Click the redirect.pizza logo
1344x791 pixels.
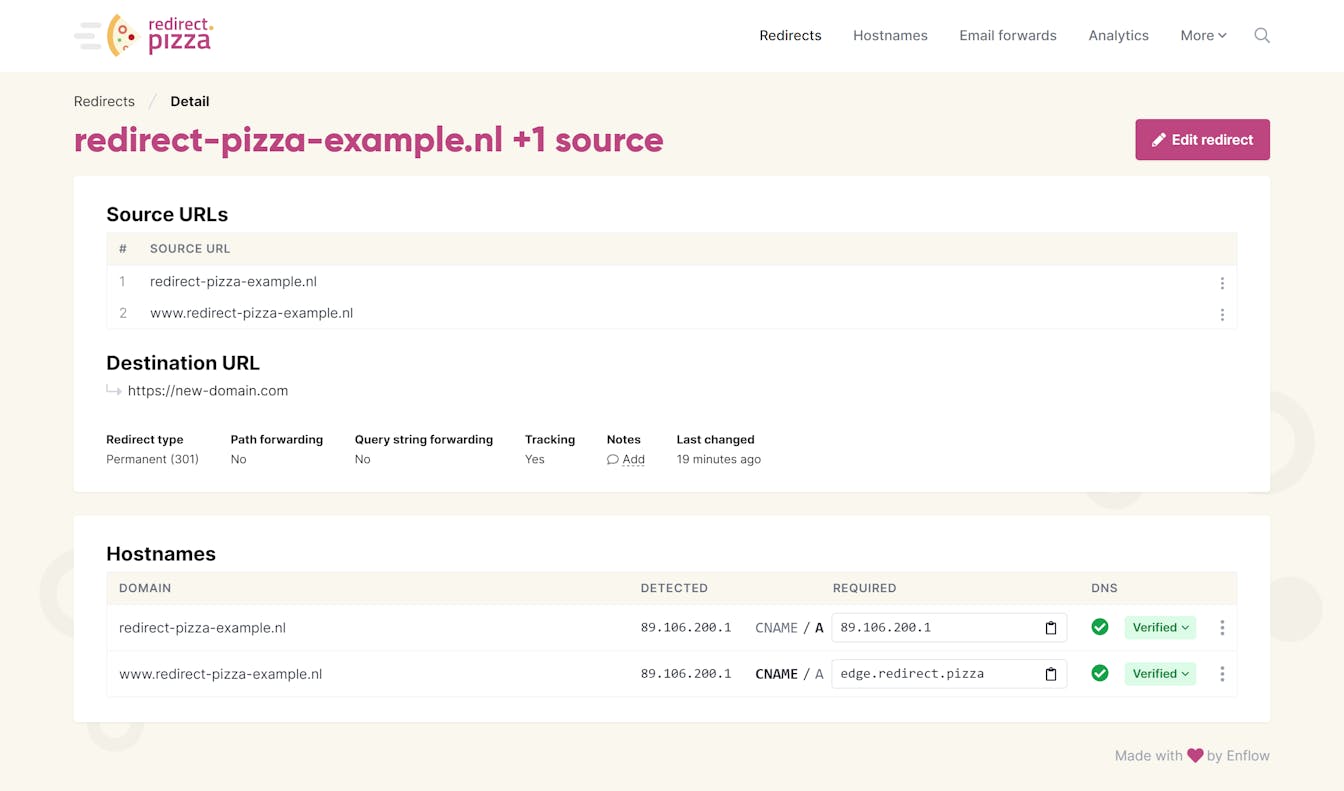[143, 35]
